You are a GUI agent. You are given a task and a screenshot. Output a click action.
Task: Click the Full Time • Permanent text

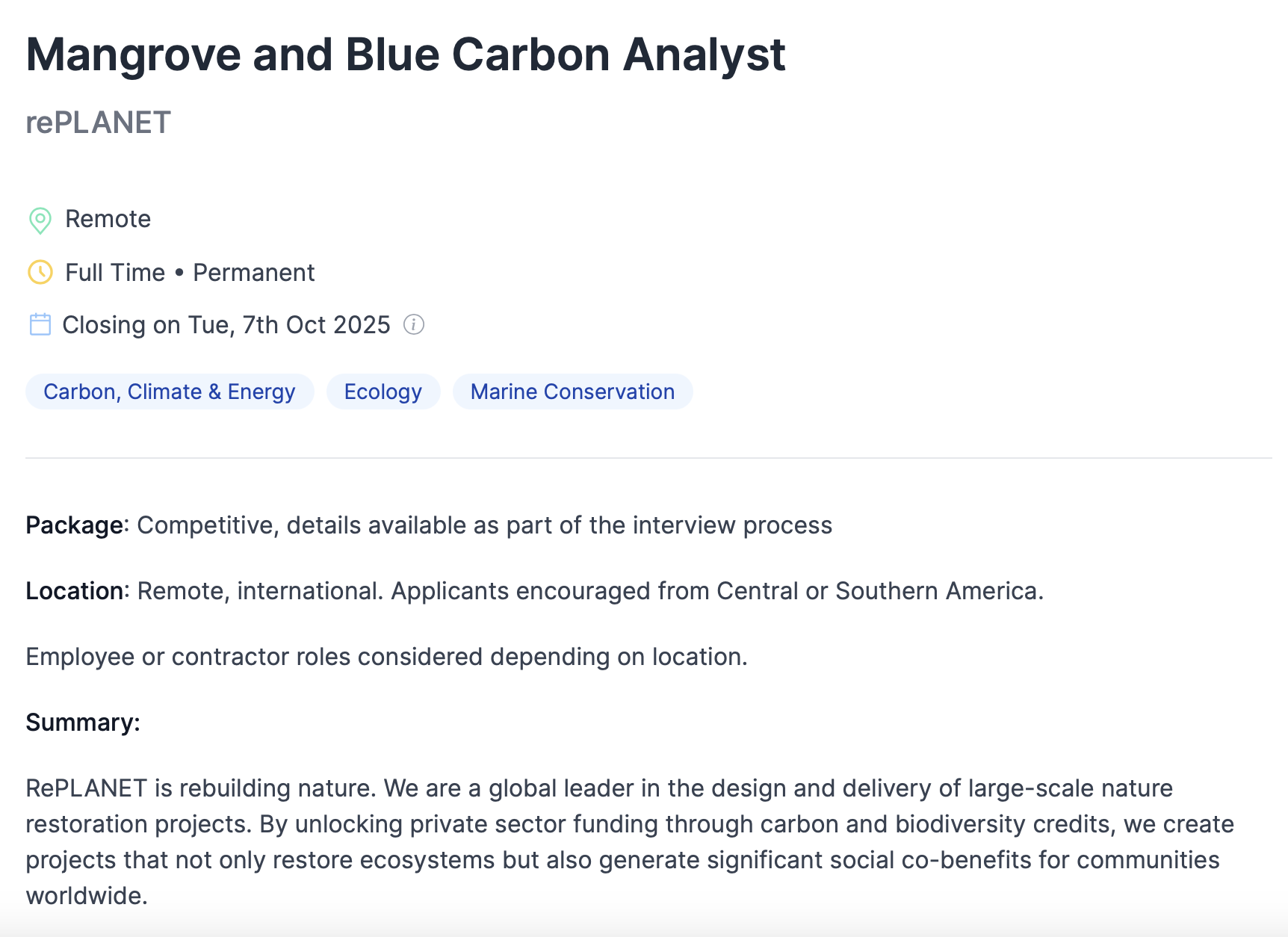190,273
